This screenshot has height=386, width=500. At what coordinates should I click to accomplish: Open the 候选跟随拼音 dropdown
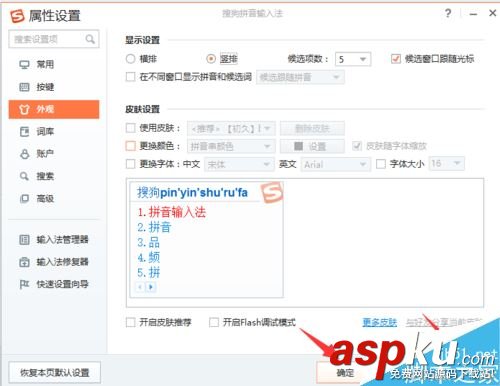point(300,77)
